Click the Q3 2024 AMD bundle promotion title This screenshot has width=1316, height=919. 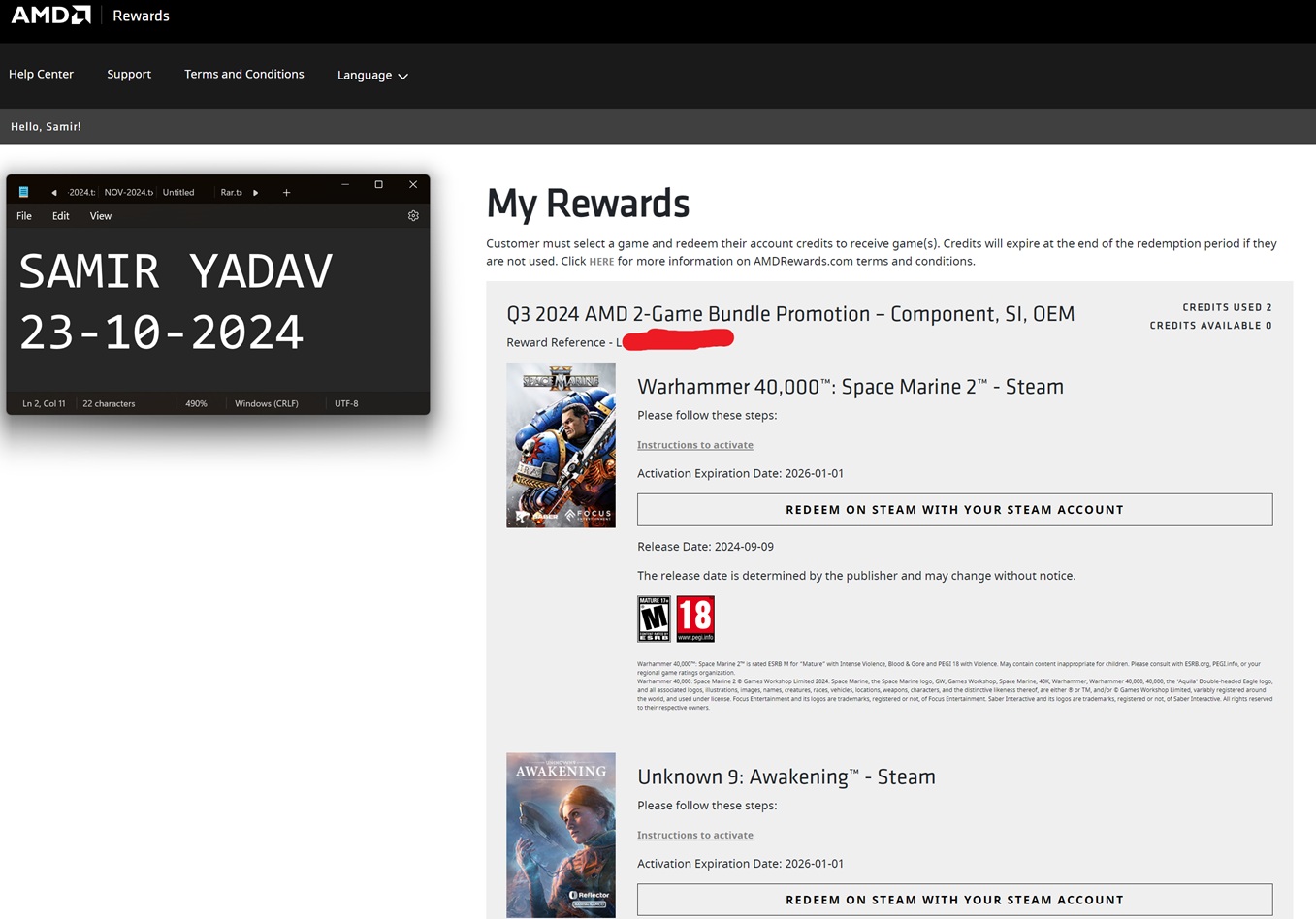click(790, 314)
